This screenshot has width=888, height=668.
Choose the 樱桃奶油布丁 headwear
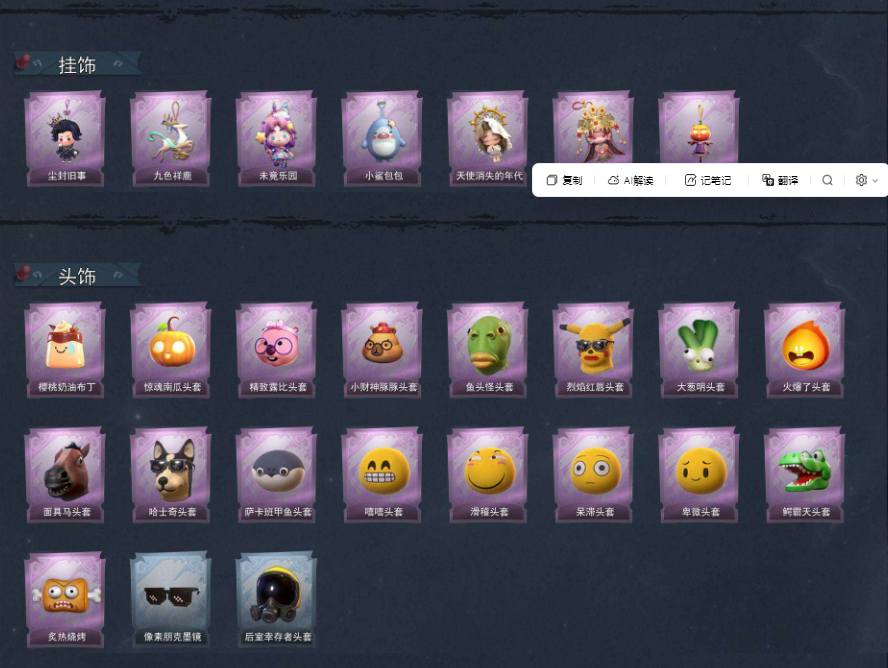pos(65,350)
